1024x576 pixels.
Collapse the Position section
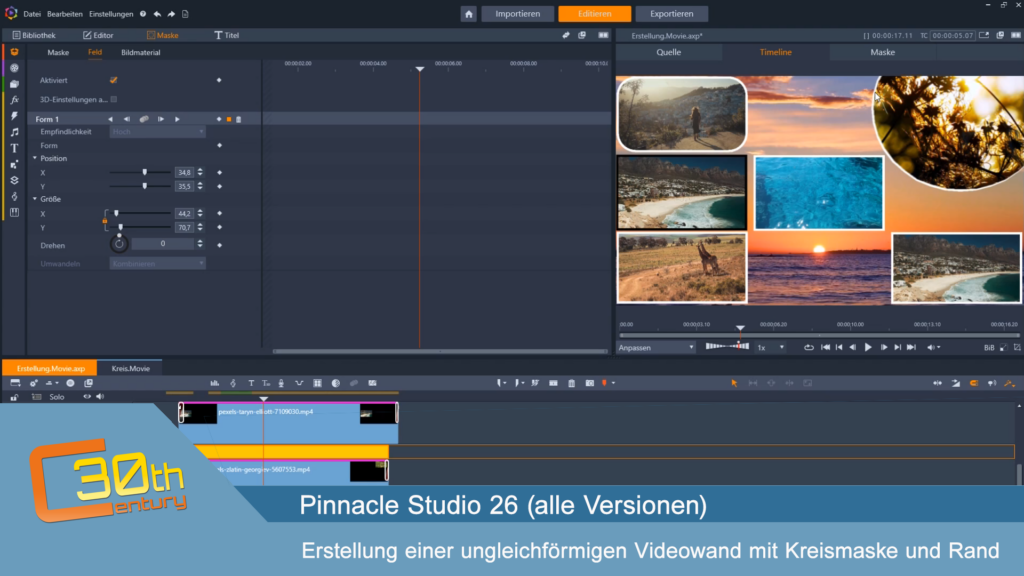point(35,158)
